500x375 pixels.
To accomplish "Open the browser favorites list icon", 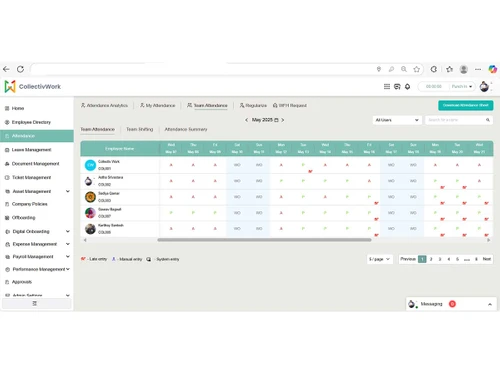I will click(x=449, y=69).
